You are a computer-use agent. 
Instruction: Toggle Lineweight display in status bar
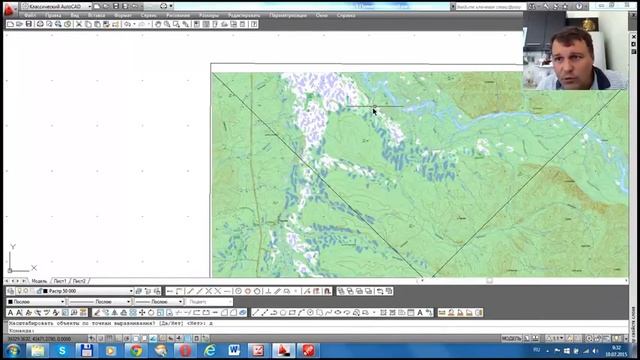point(179,338)
